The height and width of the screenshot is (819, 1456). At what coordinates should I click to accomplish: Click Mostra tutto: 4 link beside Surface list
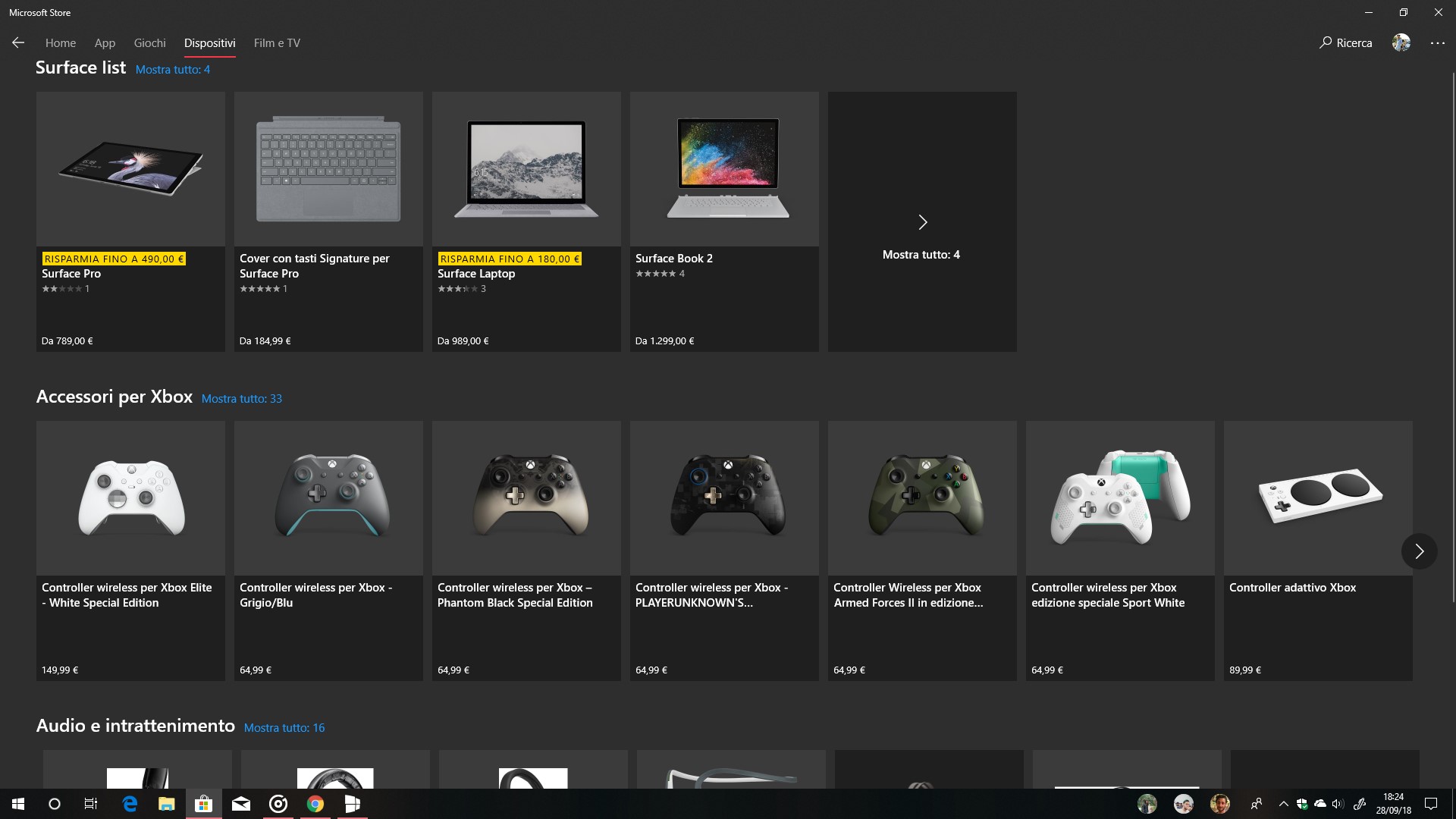[173, 70]
